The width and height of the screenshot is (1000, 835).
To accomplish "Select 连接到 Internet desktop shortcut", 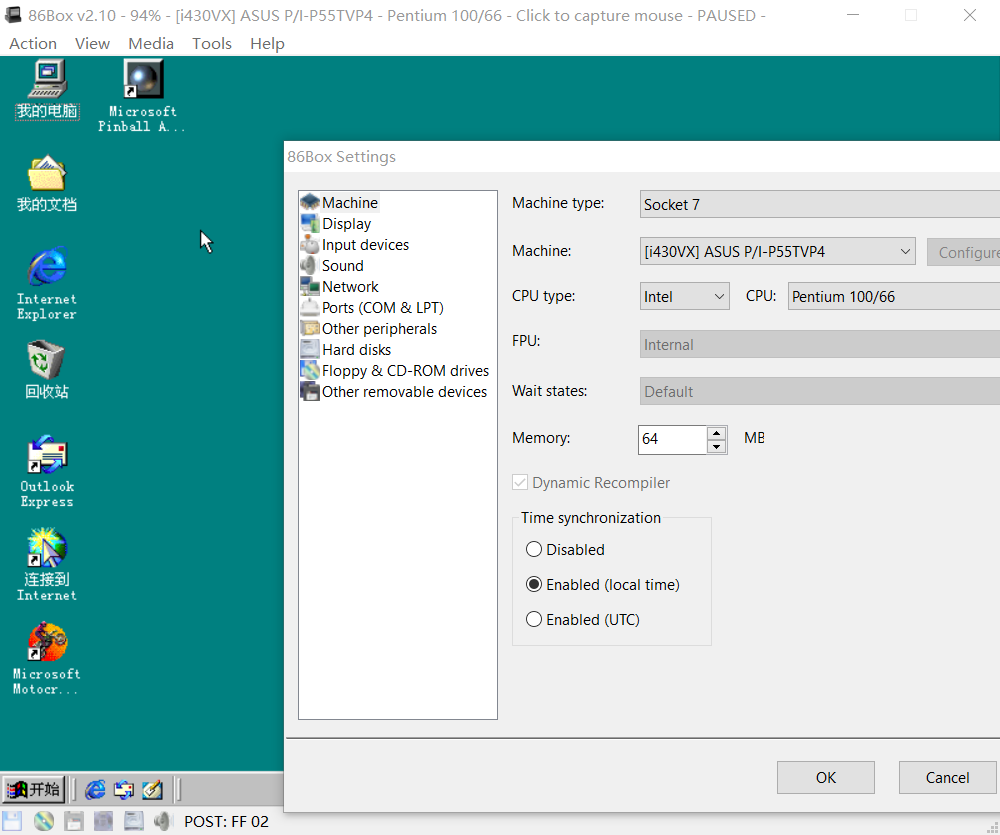I will 47,565.
